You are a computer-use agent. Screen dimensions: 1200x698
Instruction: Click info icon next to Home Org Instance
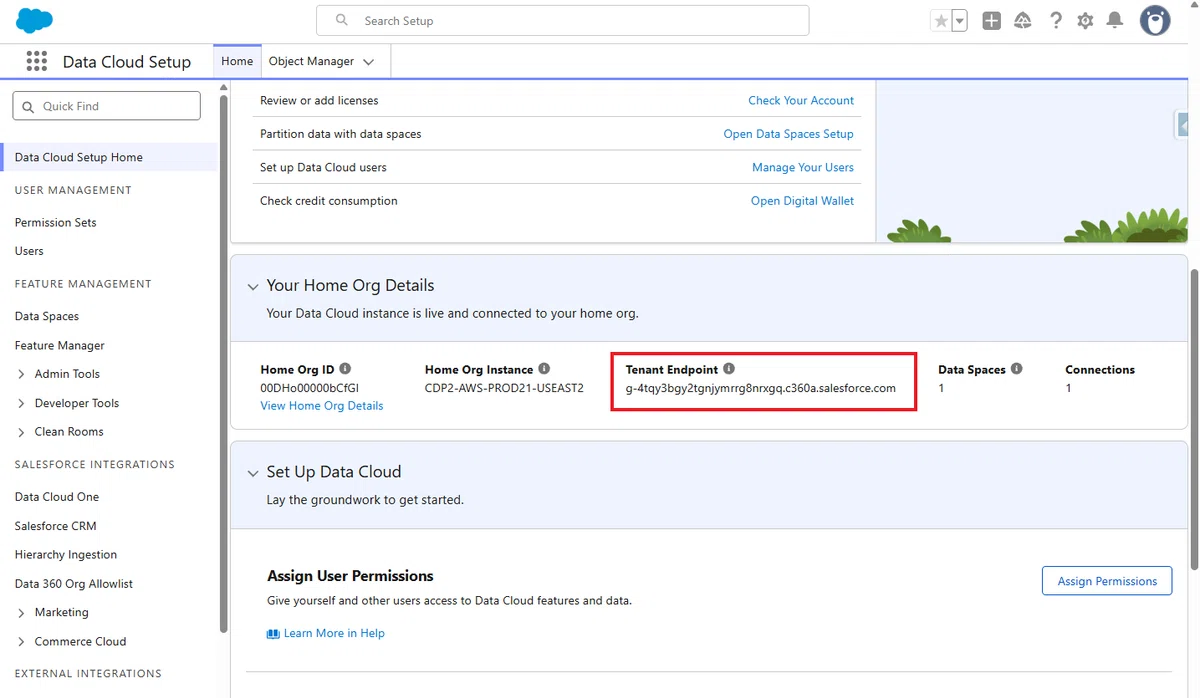click(x=544, y=368)
